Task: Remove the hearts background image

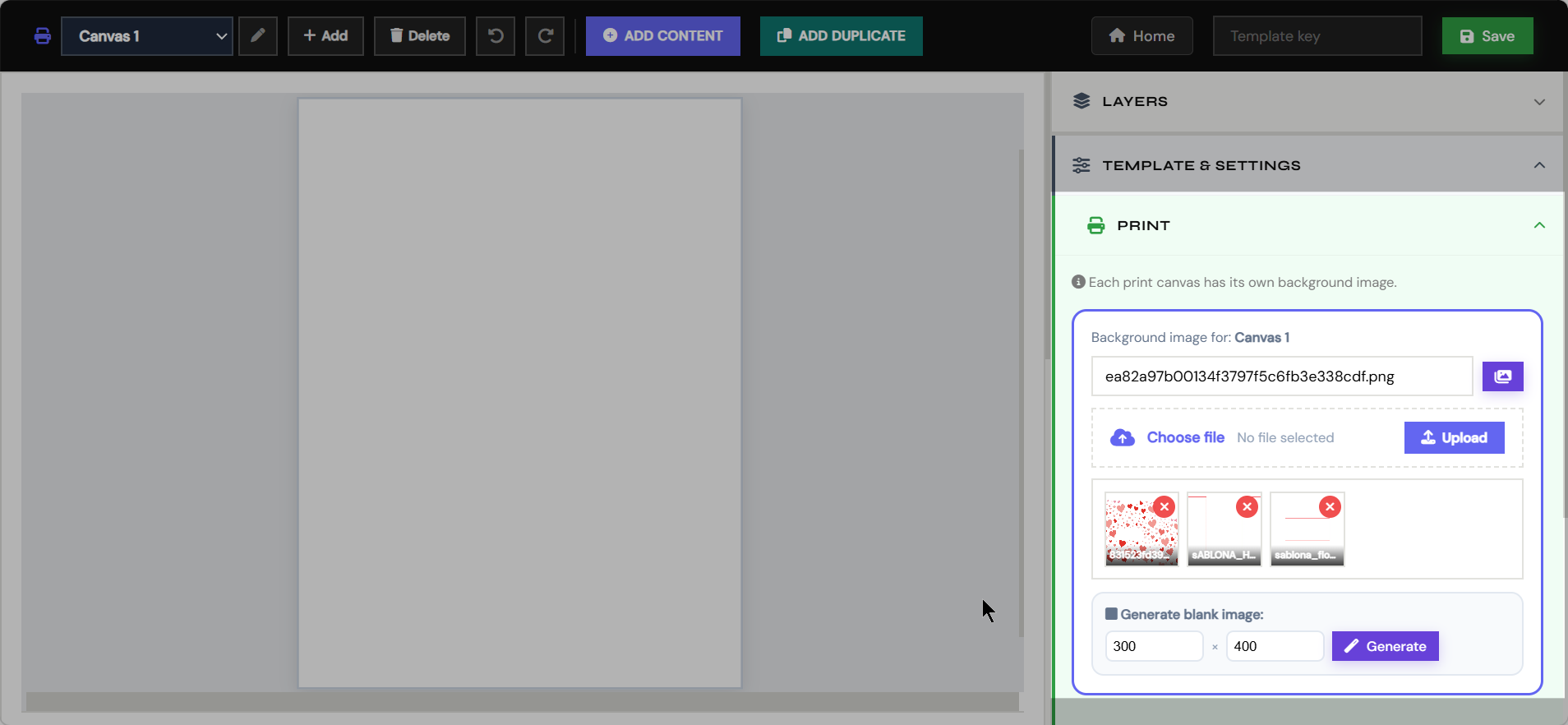Action: coord(1164,506)
